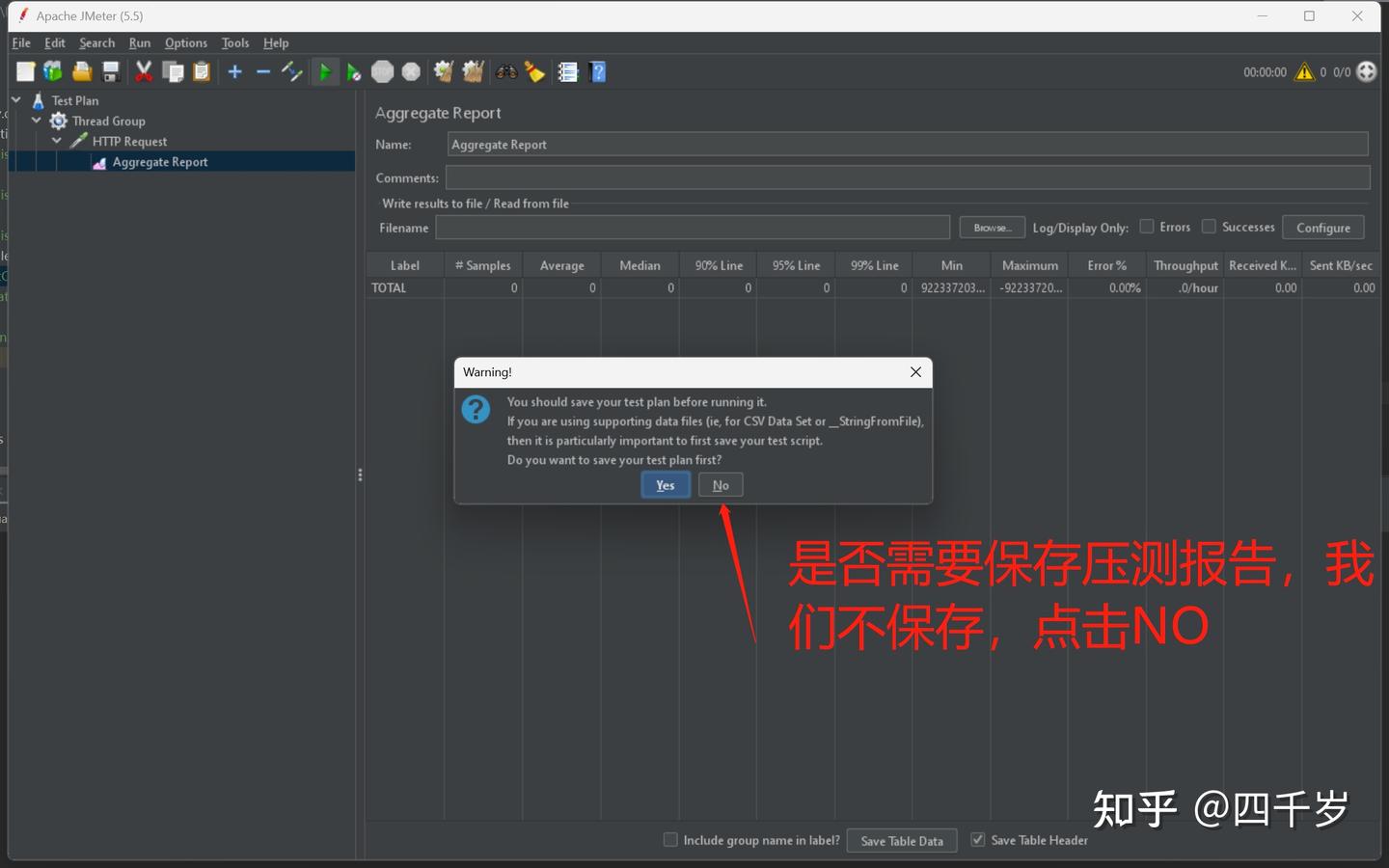Click in the Filename input field
The width and height of the screenshot is (1389, 868).
coord(691,227)
